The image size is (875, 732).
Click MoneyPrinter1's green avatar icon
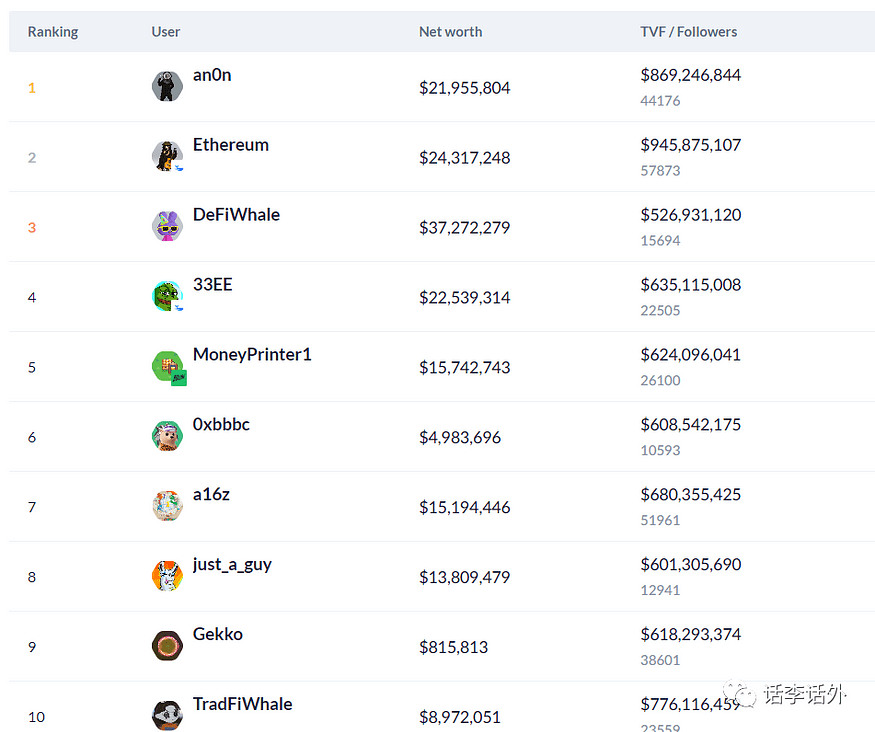pos(167,366)
